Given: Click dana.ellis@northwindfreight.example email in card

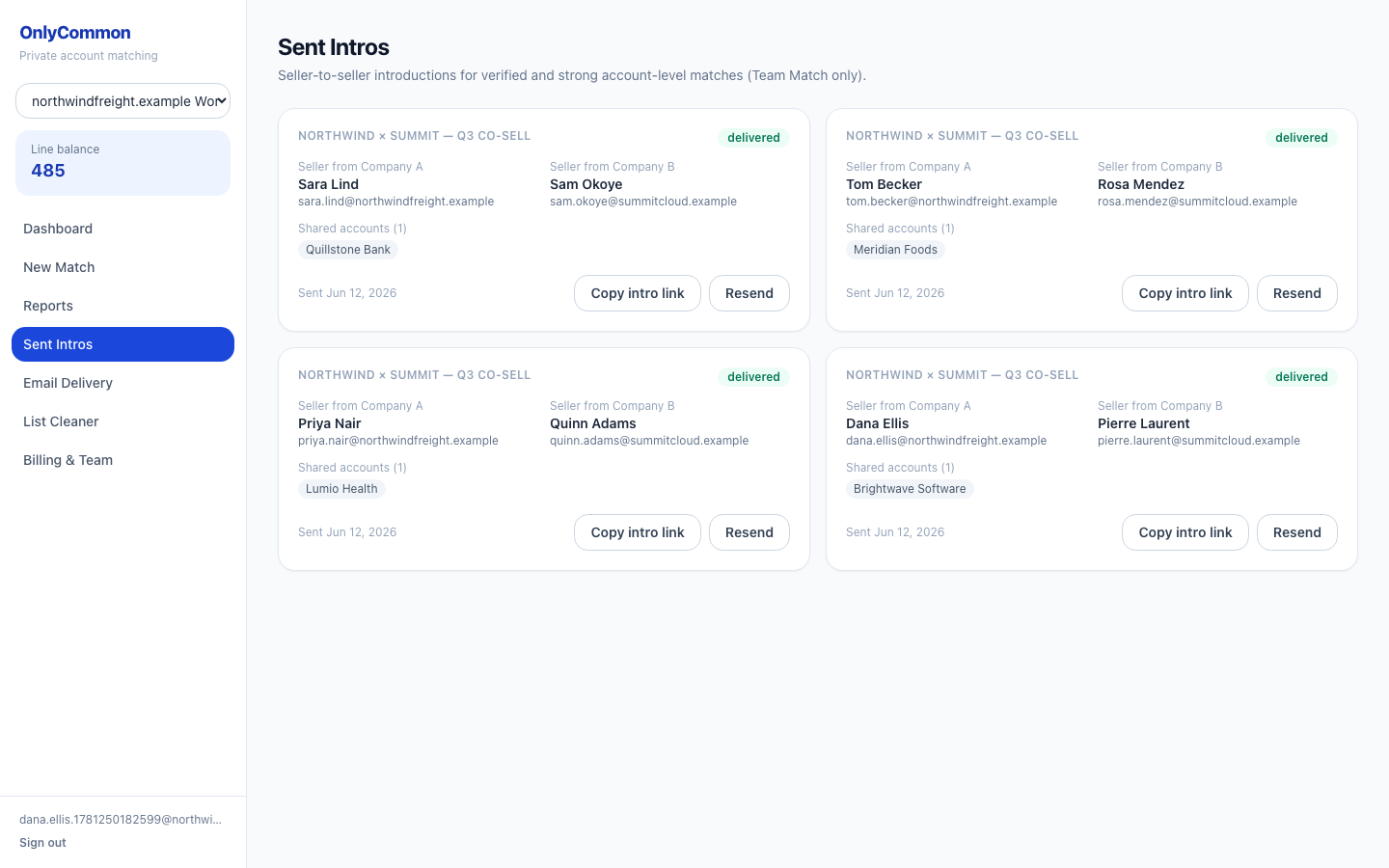Looking at the screenshot, I should pos(946,441).
